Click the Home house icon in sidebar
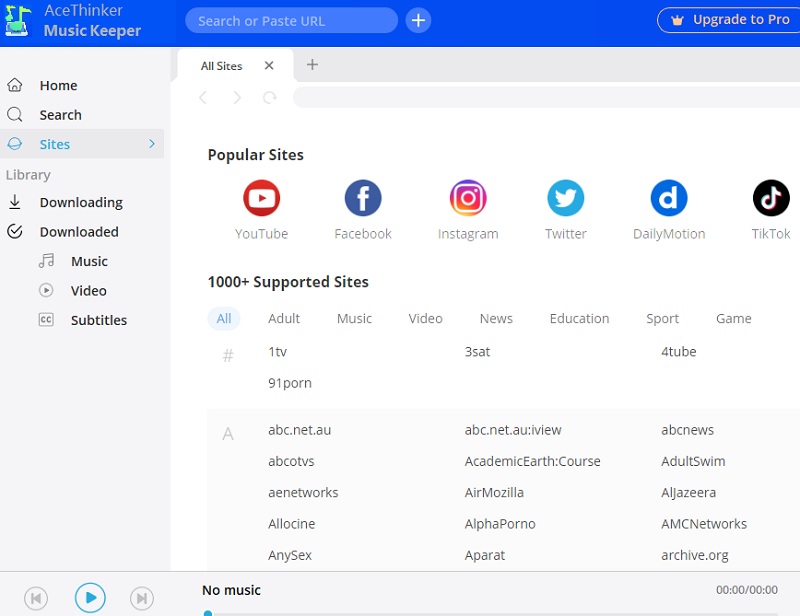Image resolution: width=800 pixels, height=616 pixels. pos(15,85)
